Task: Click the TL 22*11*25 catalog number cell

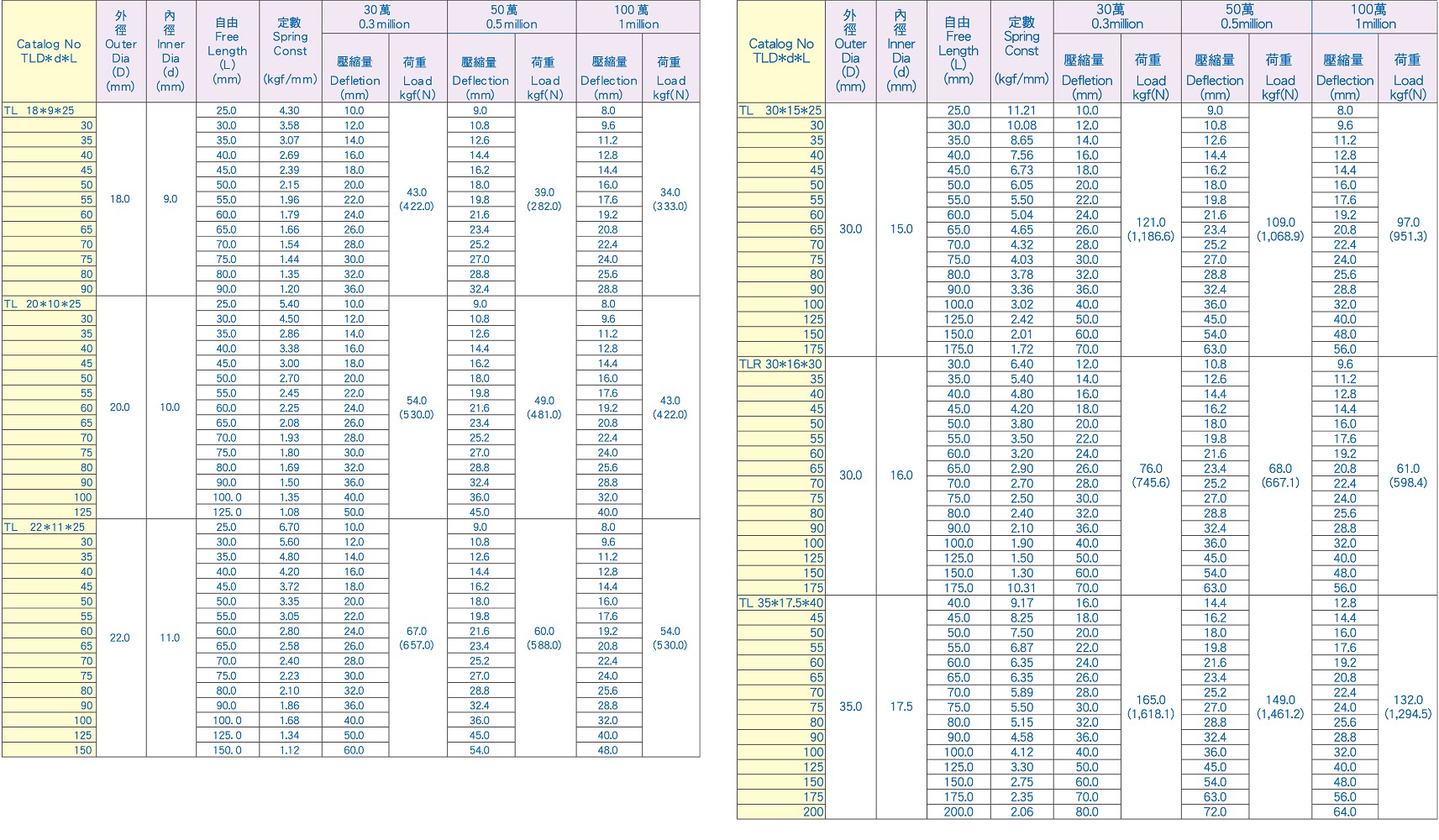Action: click(49, 527)
